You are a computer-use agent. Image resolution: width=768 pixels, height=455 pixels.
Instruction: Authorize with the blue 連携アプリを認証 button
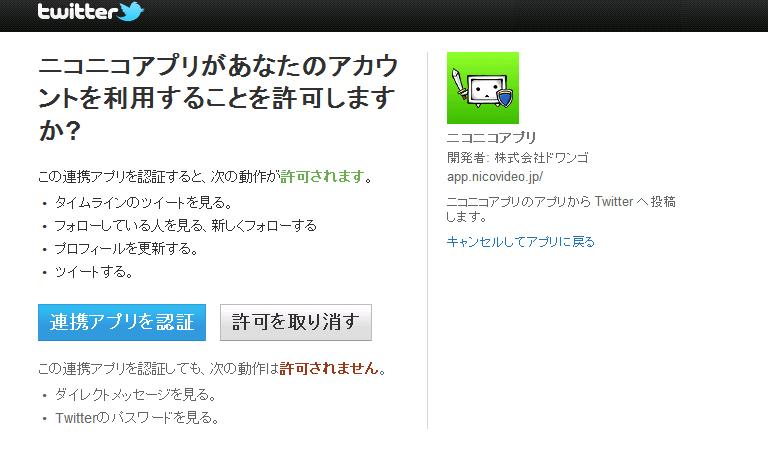pos(122,322)
